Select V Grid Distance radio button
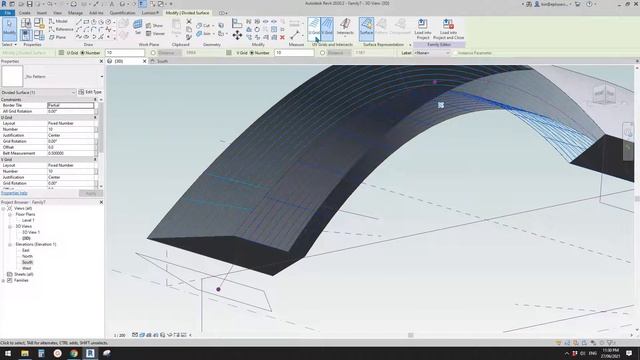This screenshot has height=360, width=640. pyautogui.click(x=322, y=53)
